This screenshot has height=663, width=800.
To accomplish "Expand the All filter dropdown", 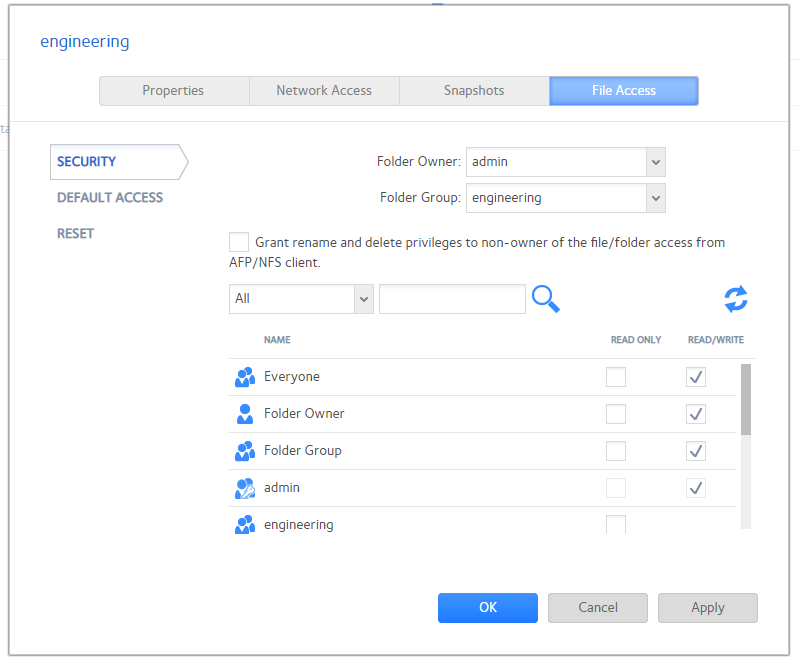I will click(363, 299).
